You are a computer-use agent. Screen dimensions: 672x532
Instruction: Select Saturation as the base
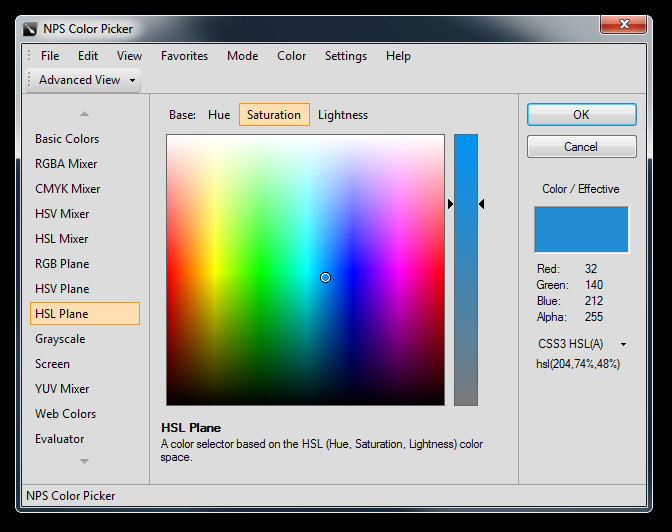(x=274, y=115)
